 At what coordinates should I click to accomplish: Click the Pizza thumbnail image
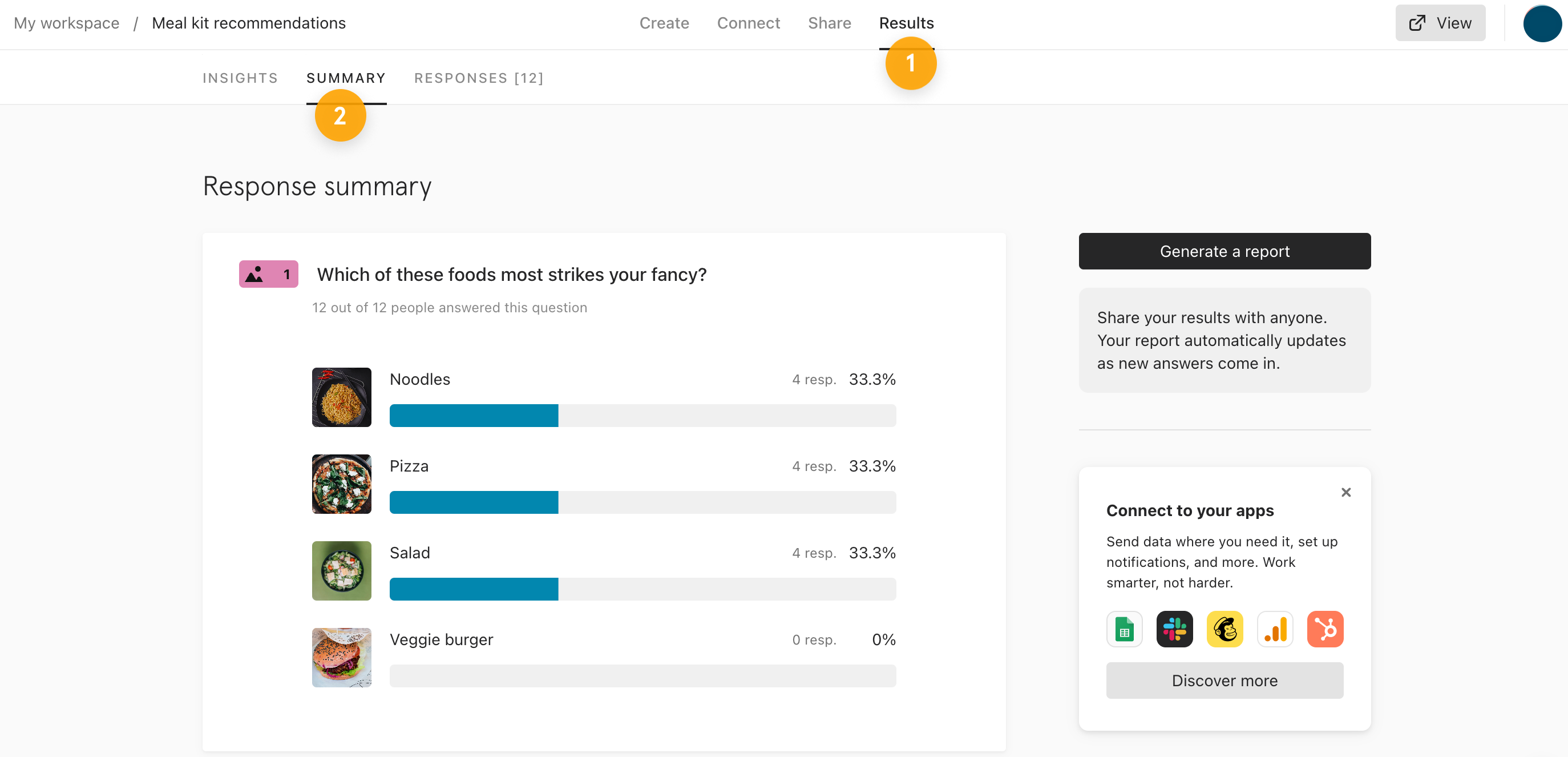tap(341, 484)
